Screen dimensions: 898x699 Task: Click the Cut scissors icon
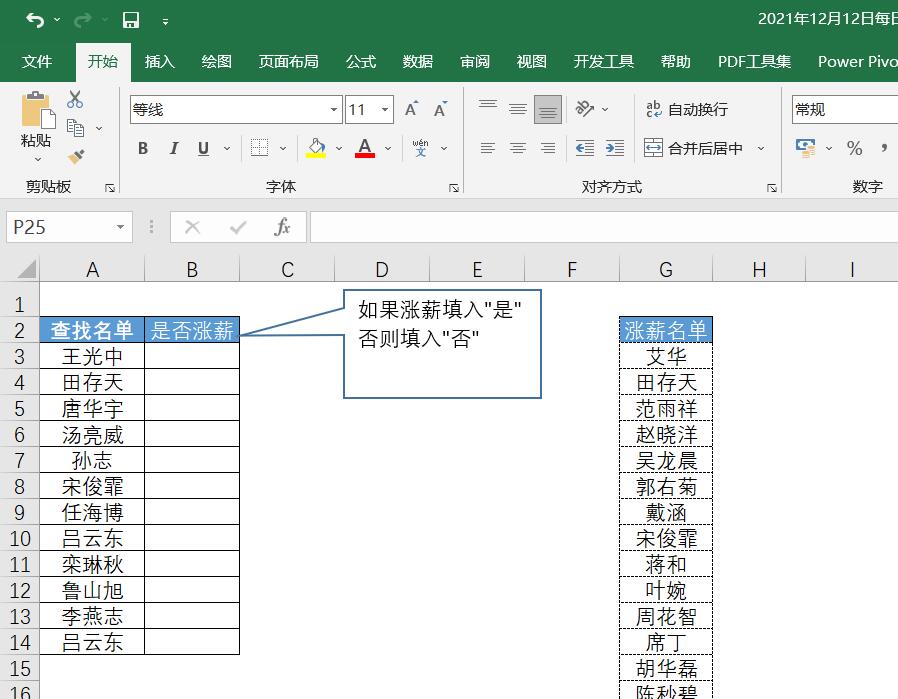75,99
